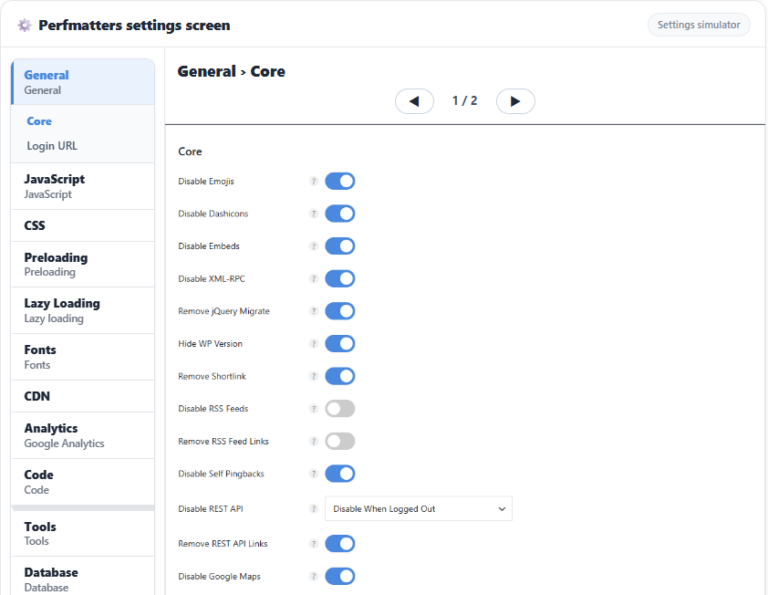Open Login URL sub-item
768x595 pixels.
tap(52, 146)
